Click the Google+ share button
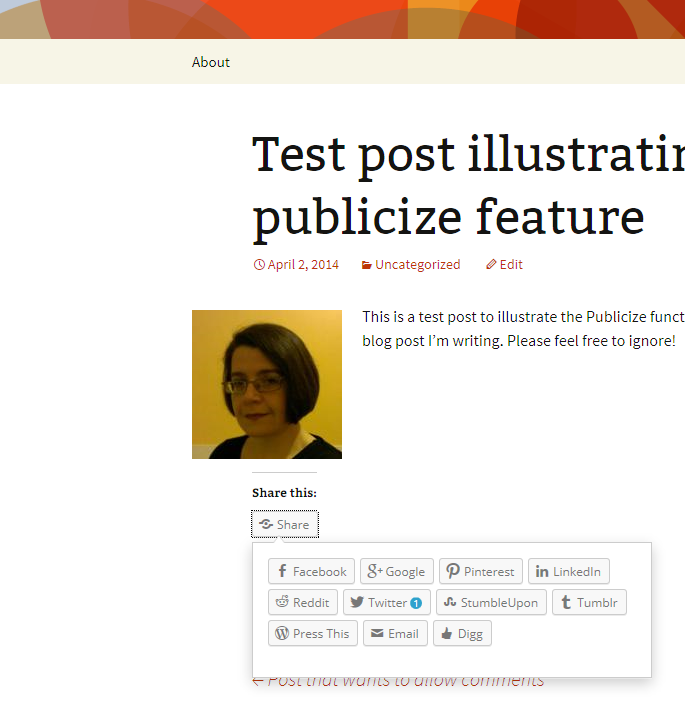This screenshot has height=702, width=685. click(396, 572)
